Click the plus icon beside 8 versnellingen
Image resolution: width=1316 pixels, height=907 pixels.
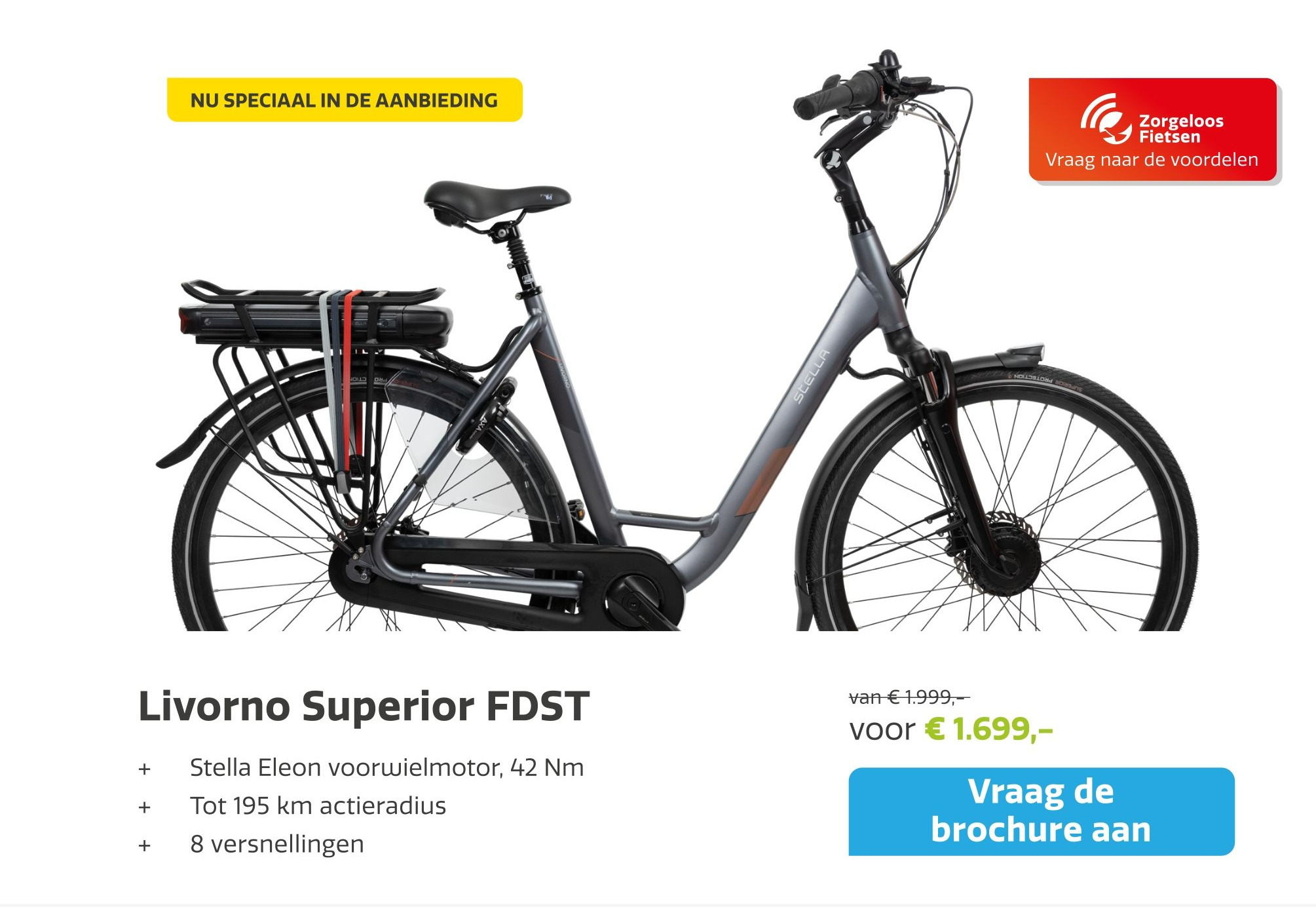(x=145, y=845)
